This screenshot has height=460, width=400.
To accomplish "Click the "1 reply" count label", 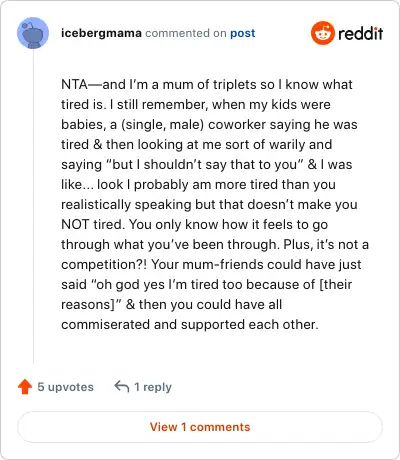I will pos(153,387).
